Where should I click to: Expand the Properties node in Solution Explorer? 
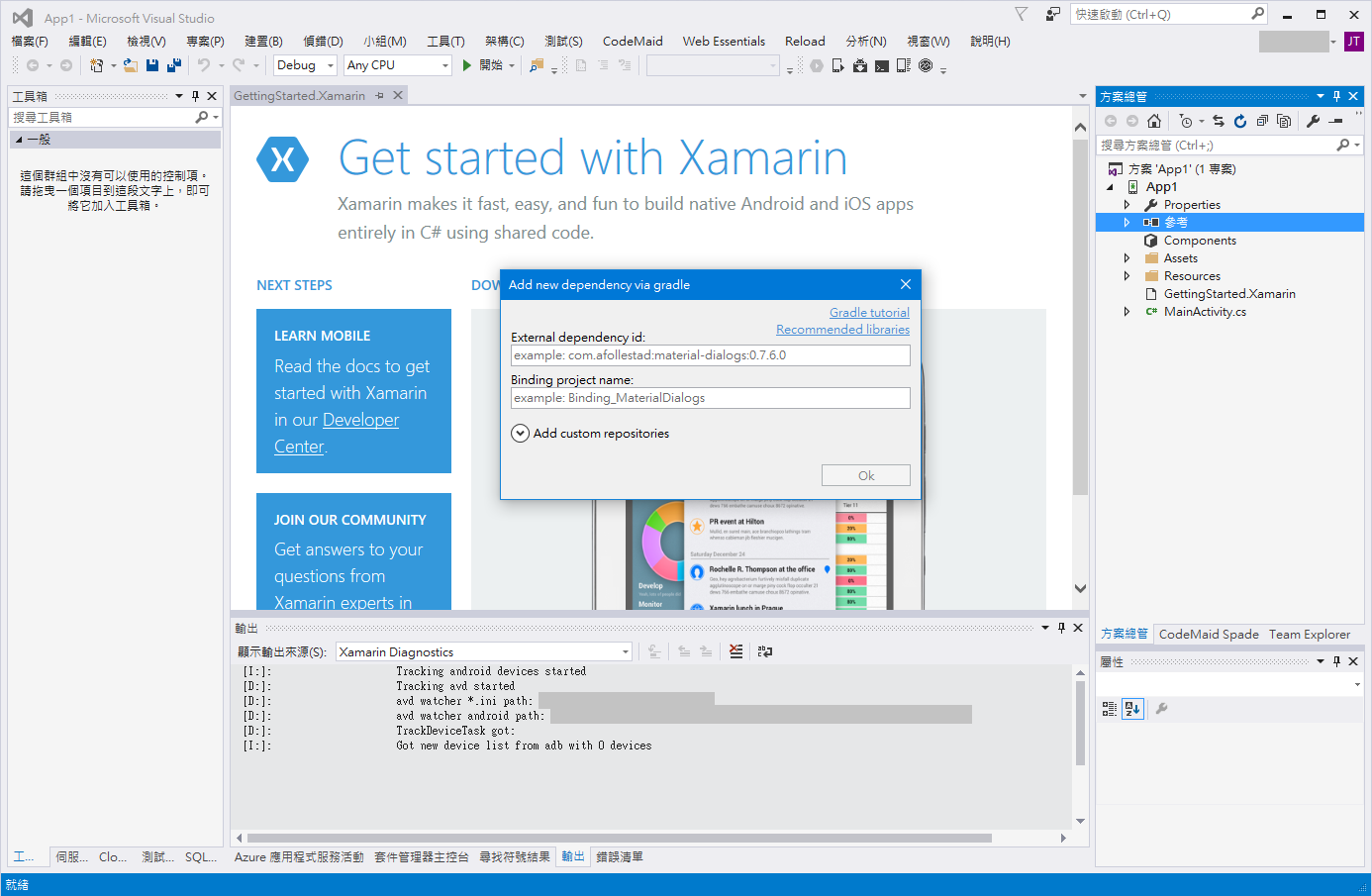point(1127,205)
